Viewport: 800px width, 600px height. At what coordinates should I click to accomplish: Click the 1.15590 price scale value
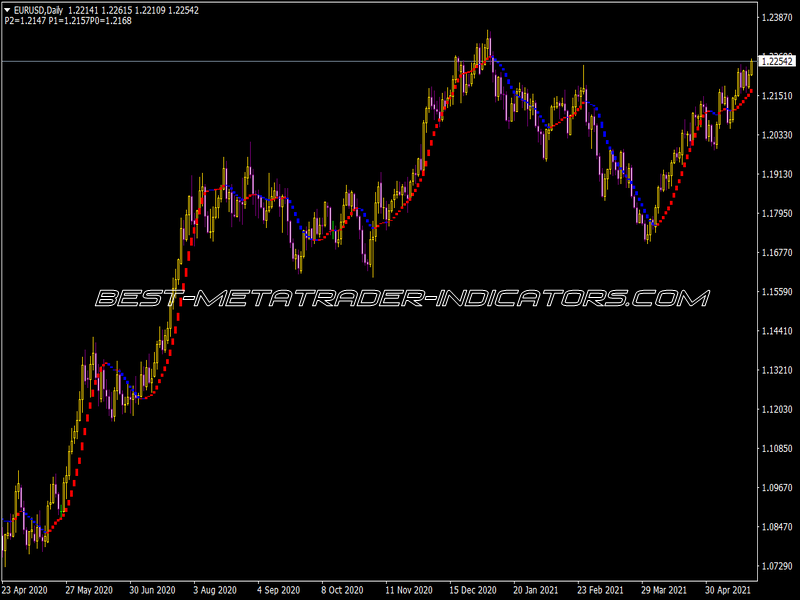777,292
